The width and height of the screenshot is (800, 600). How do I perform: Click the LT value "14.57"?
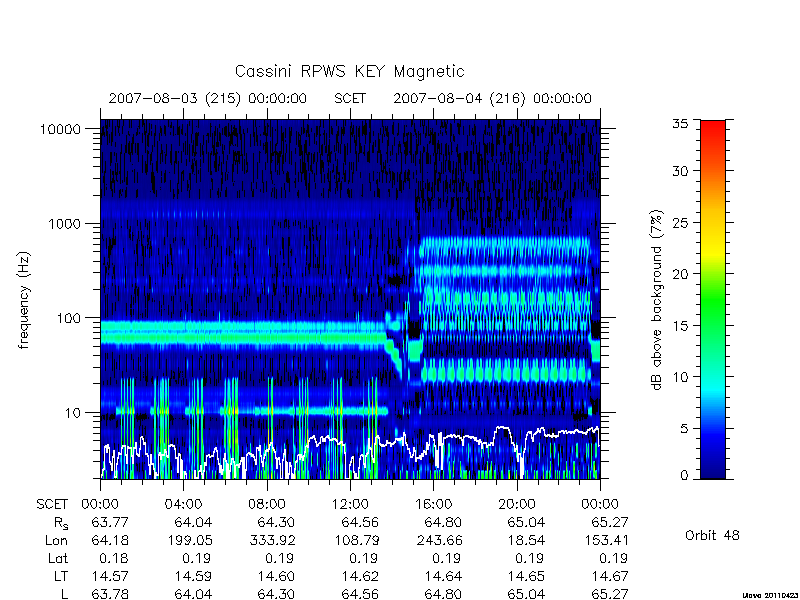click(110, 576)
